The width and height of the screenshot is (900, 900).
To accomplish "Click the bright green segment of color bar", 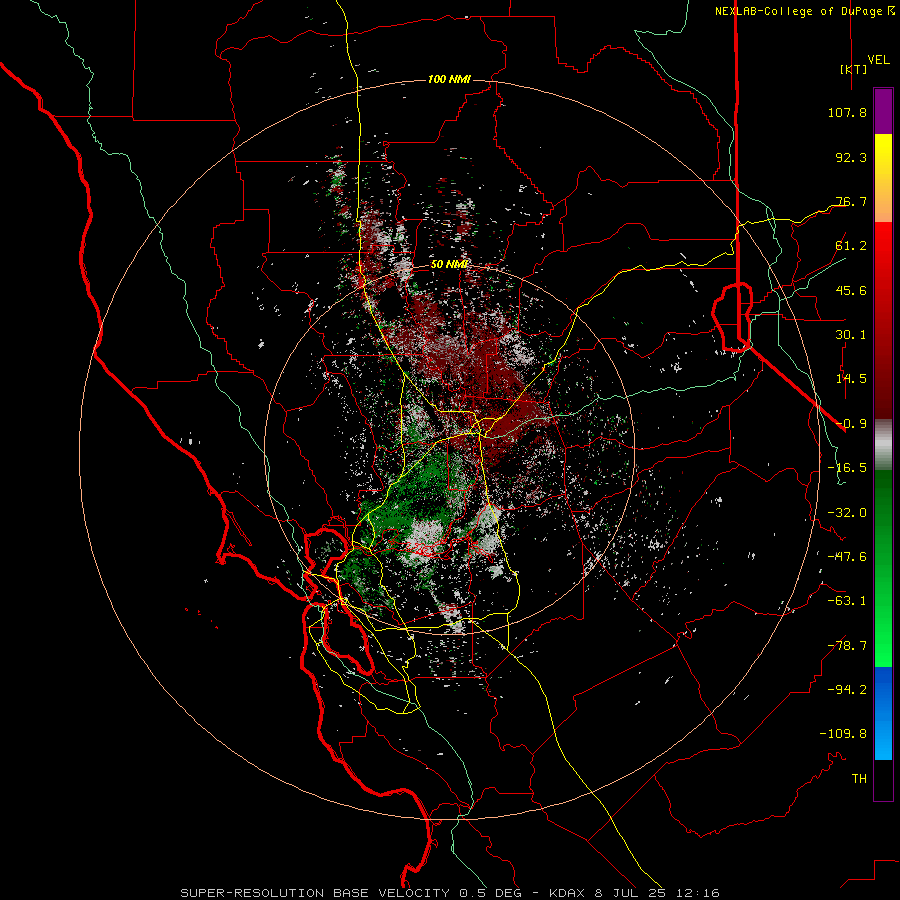I will tap(883, 631).
